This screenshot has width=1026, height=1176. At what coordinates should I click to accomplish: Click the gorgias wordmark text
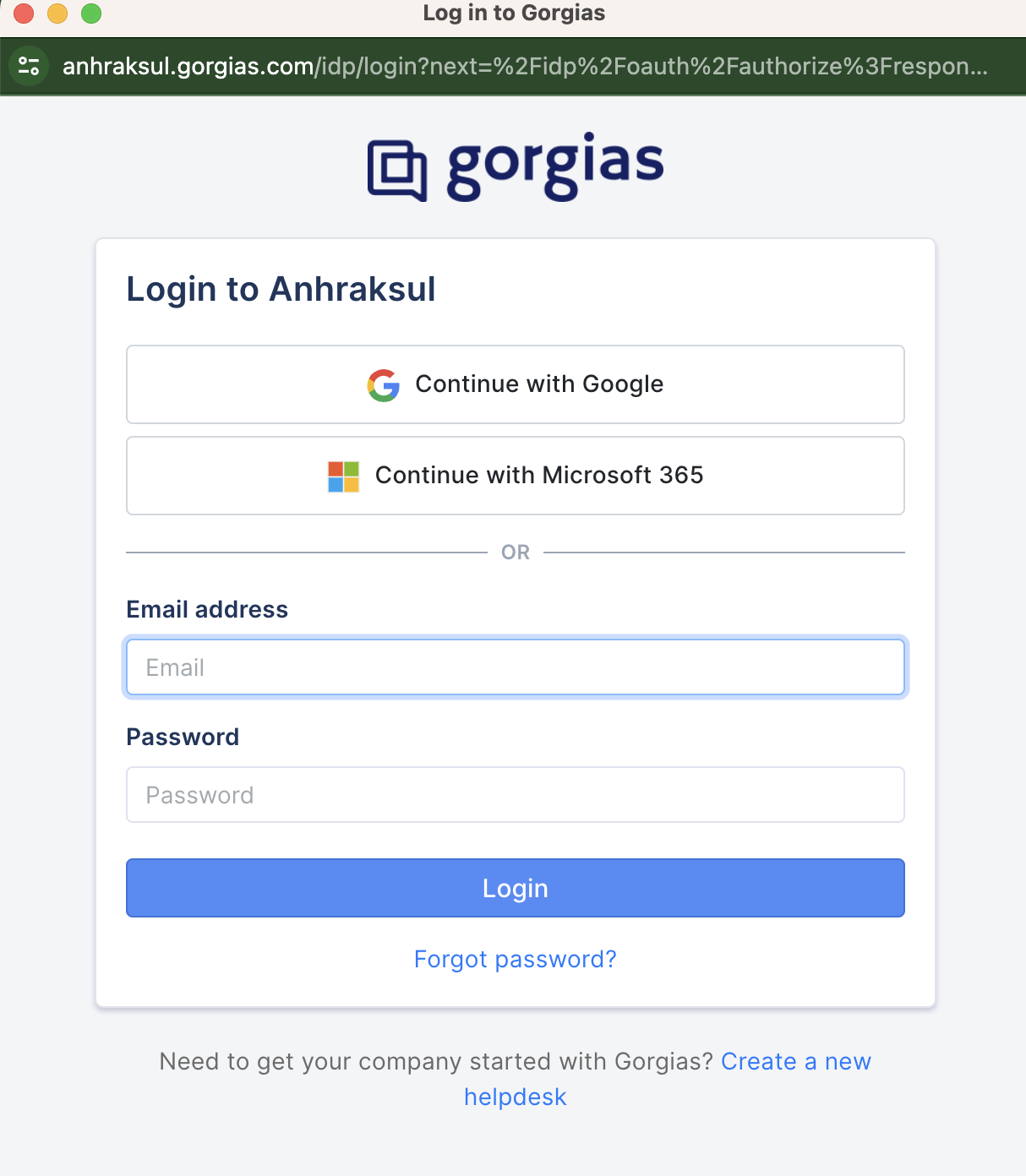(554, 166)
